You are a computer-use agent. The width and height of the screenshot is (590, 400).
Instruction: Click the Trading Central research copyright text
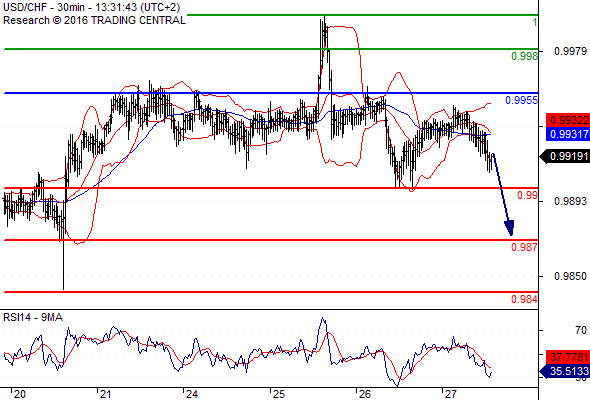click(94, 20)
